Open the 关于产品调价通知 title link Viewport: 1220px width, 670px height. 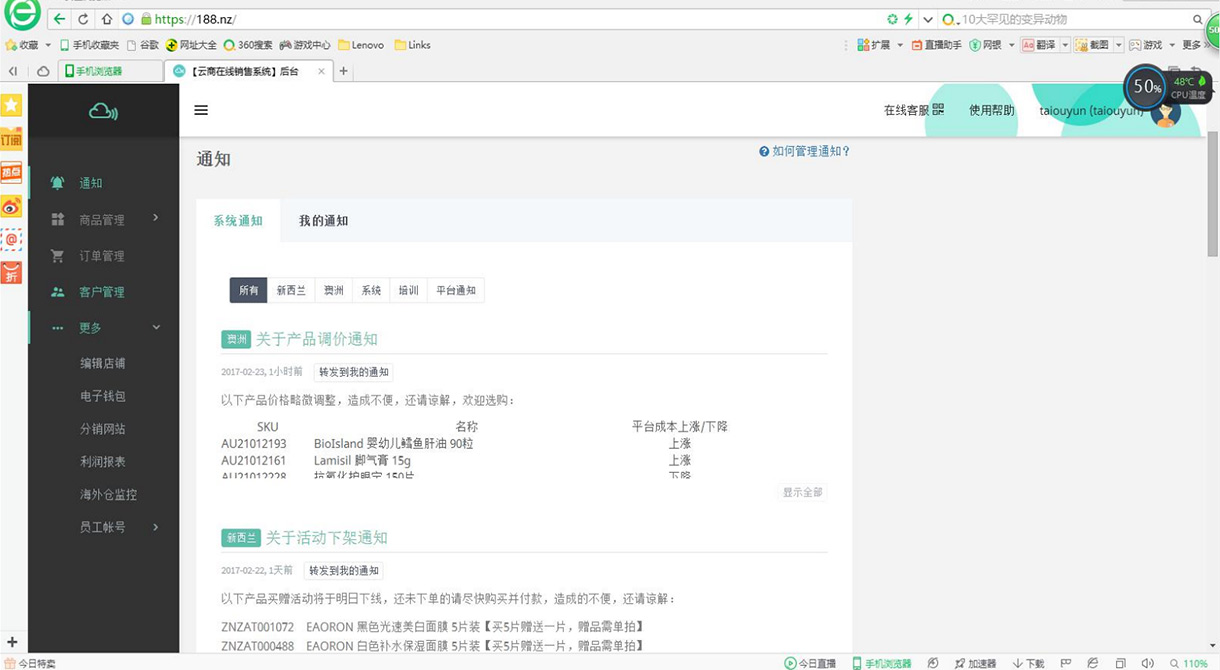[x=317, y=339]
